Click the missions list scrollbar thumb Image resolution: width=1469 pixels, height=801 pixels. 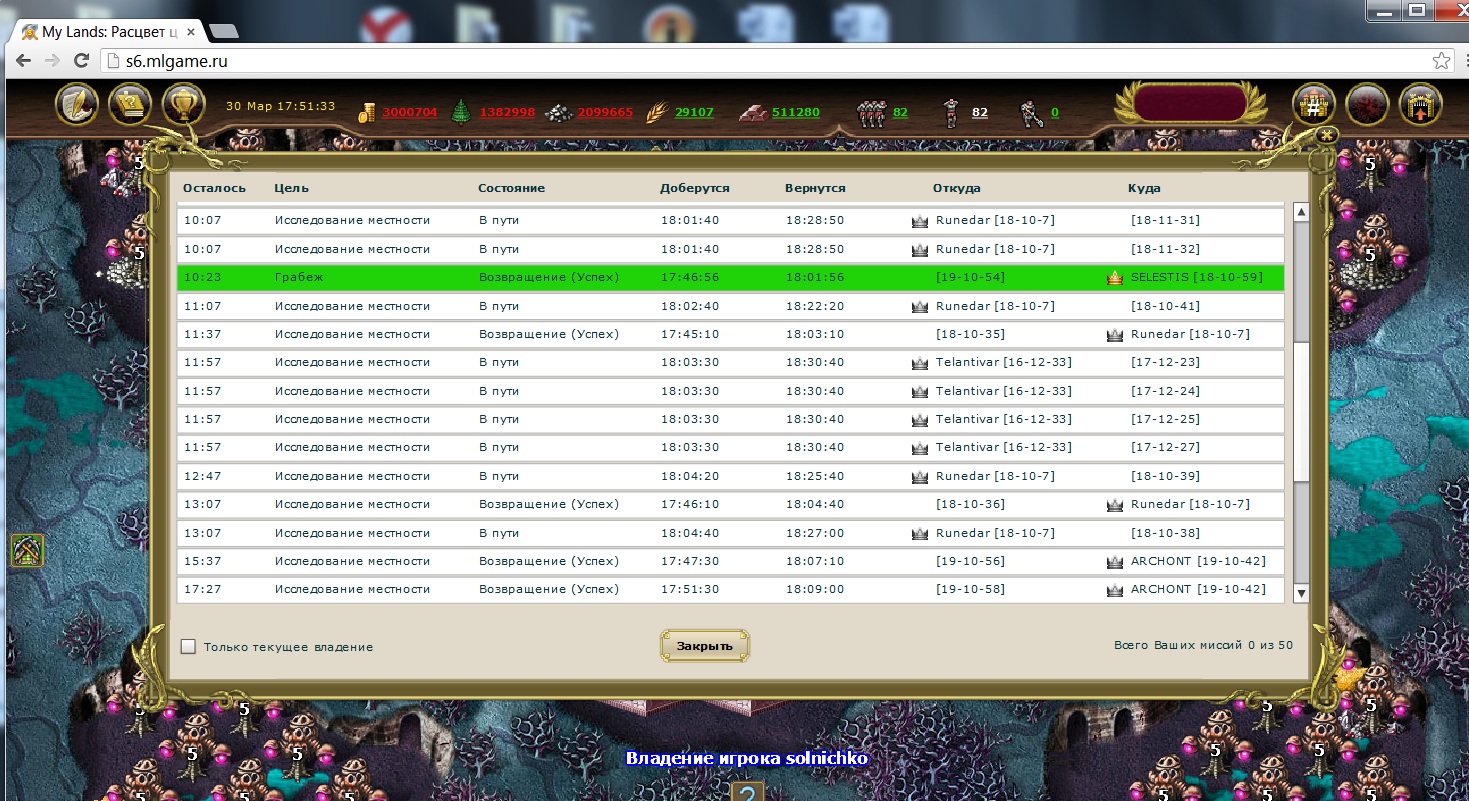(1301, 410)
